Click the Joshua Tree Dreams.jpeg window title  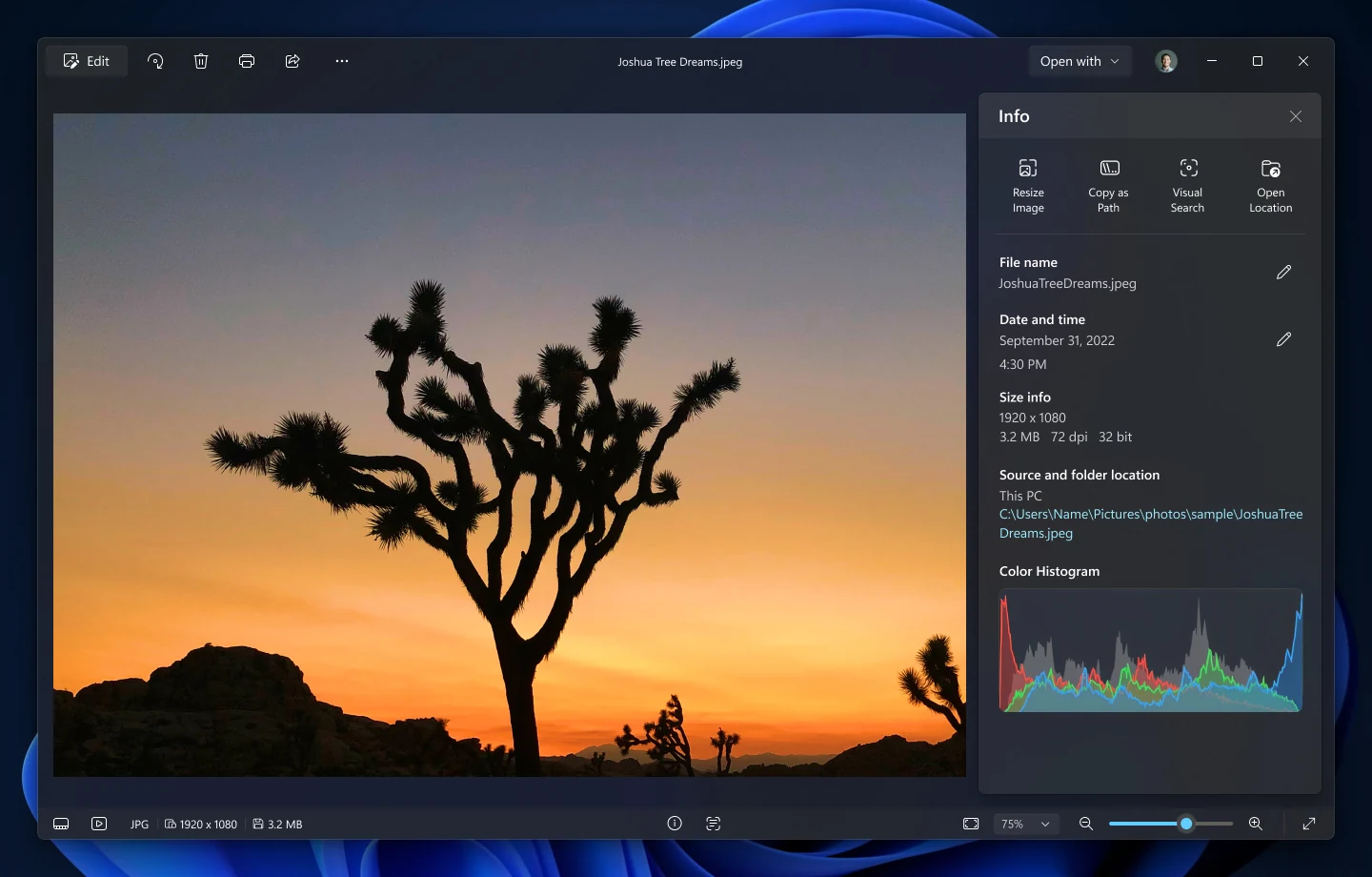pyautogui.click(x=680, y=62)
